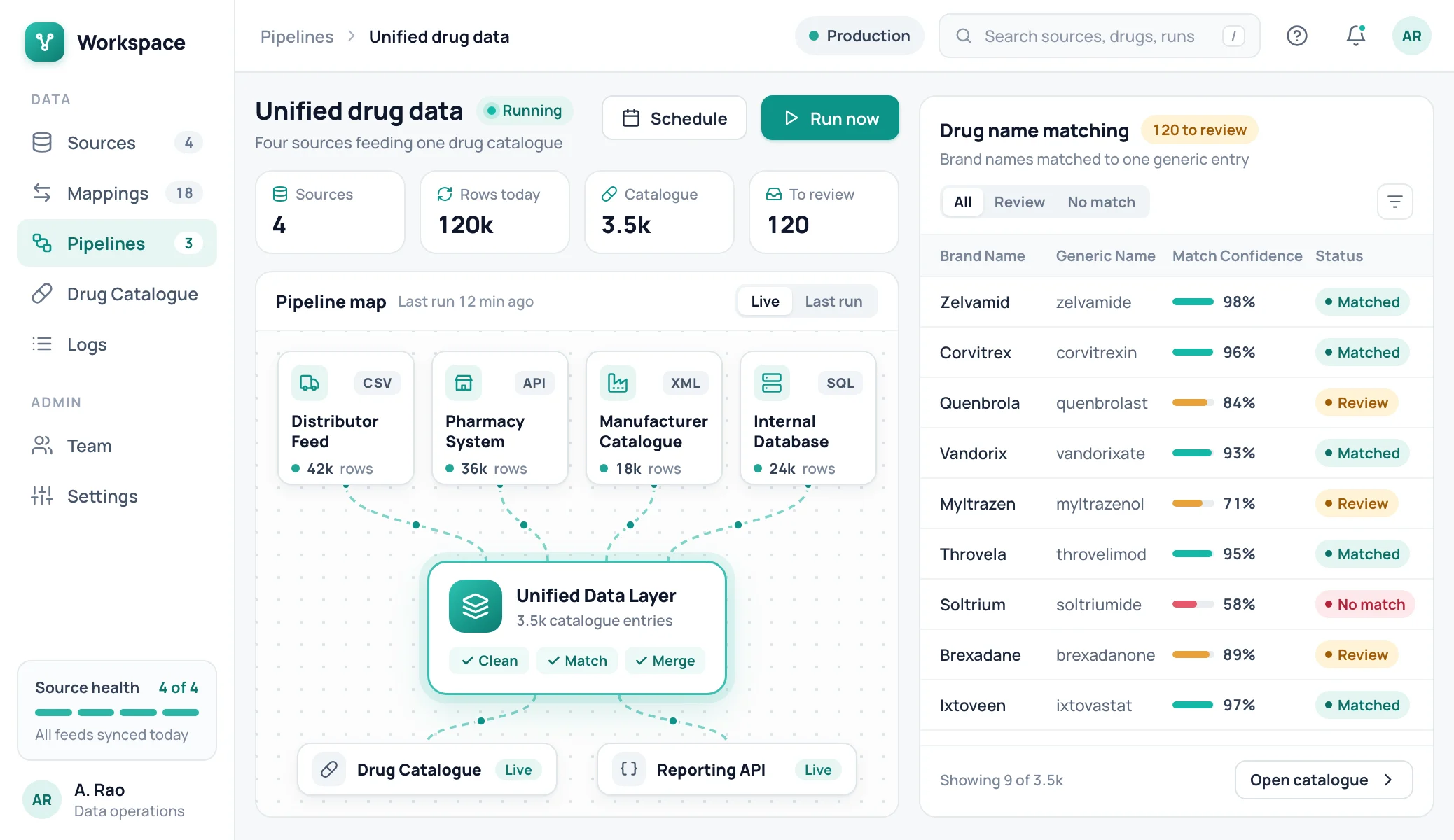
Task: Click the 120 to review badge
Action: 1200,129
